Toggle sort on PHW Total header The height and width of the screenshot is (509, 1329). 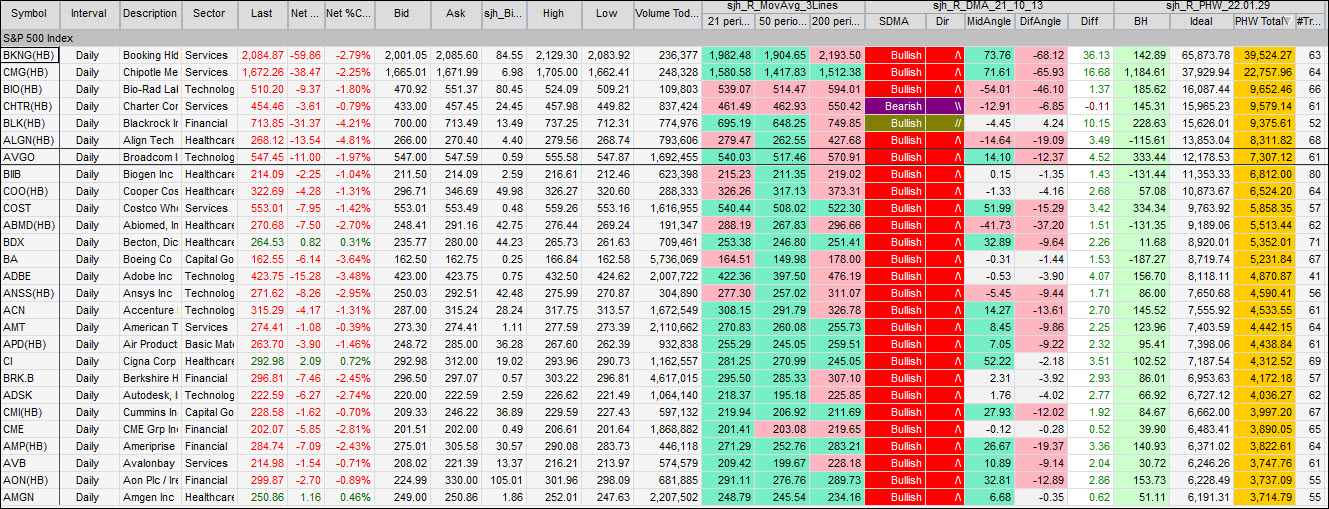click(x=1263, y=20)
